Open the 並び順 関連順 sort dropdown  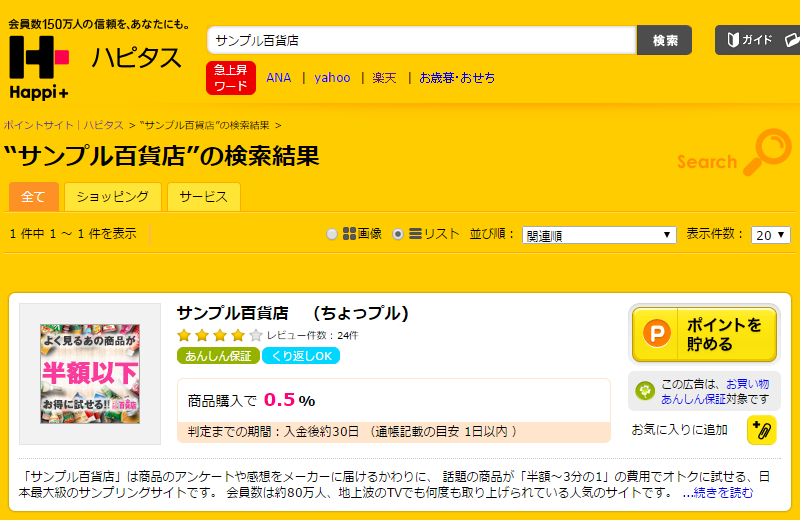[x=599, y=235]
